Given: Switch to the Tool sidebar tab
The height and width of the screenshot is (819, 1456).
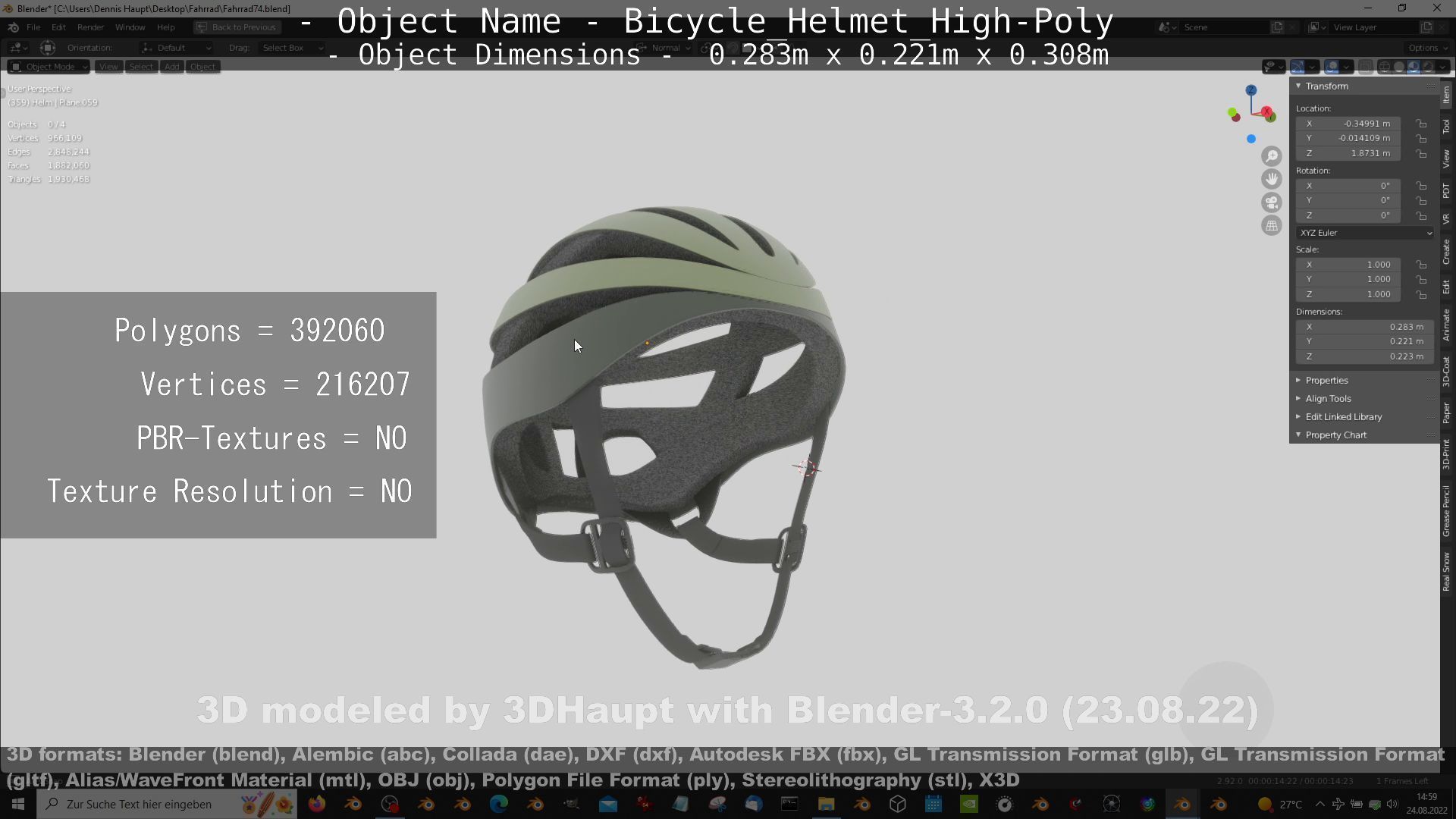Looking at the screenshot, I should tap(1447, 126).
